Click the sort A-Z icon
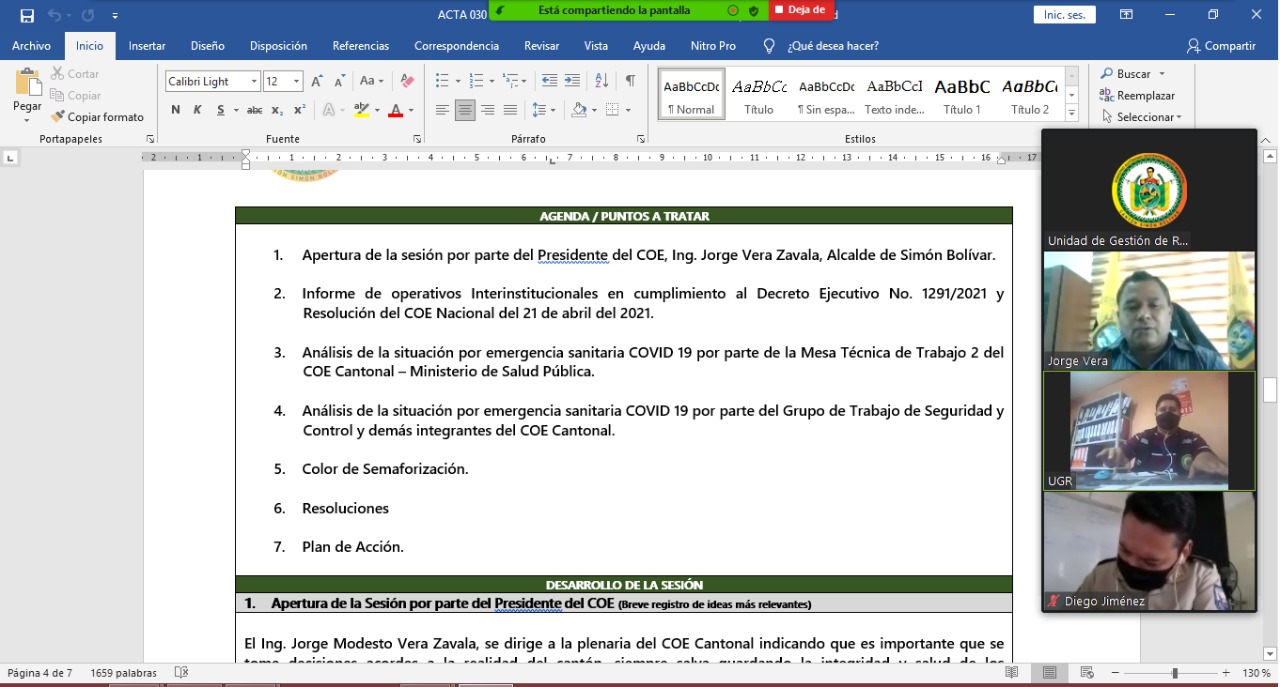 (601, 81)
